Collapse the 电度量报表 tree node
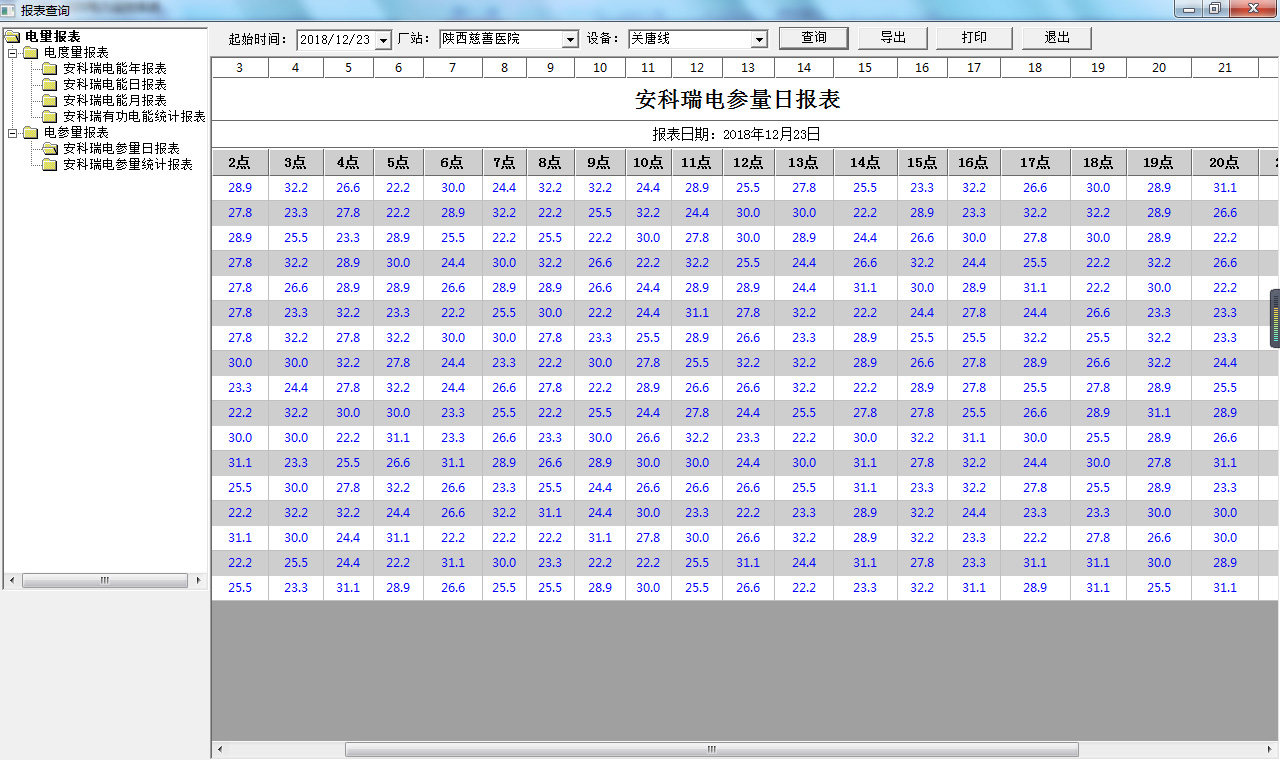The height and width of the screenshot is (760, 1280). (x=13, y=53)
